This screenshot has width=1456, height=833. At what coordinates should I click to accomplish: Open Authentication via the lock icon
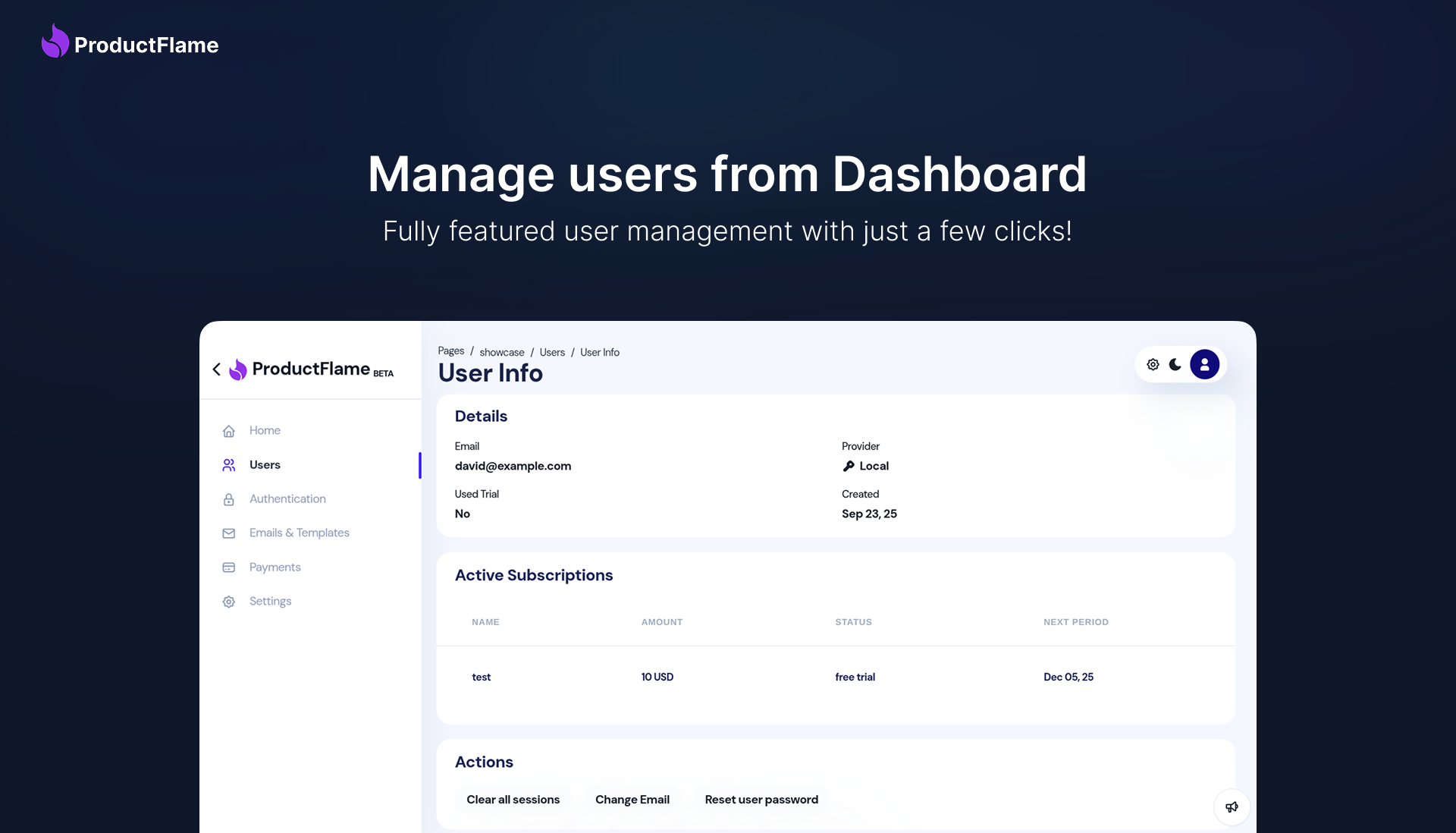229,498
